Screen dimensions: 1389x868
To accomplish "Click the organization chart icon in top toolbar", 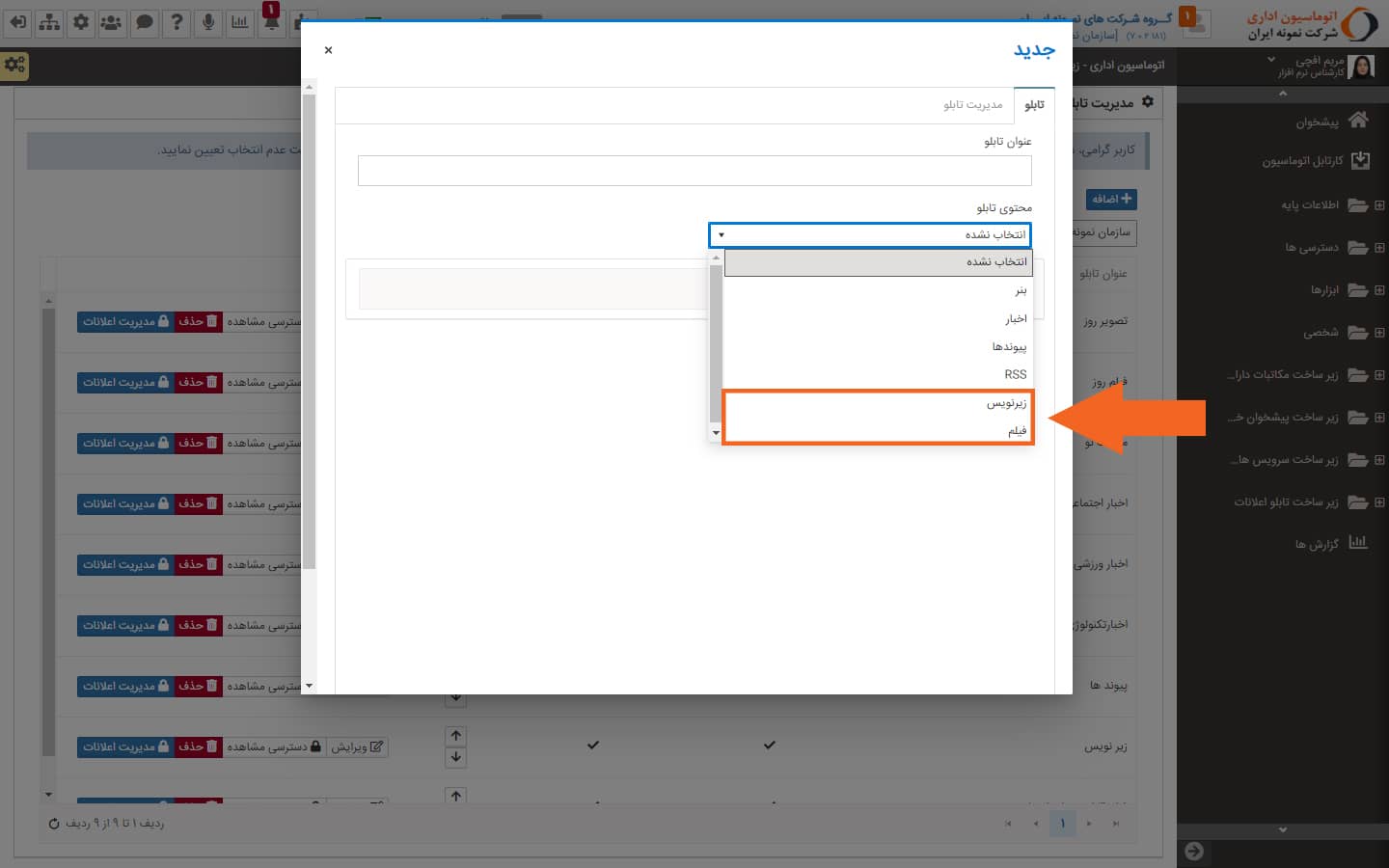I will (49, 22).
